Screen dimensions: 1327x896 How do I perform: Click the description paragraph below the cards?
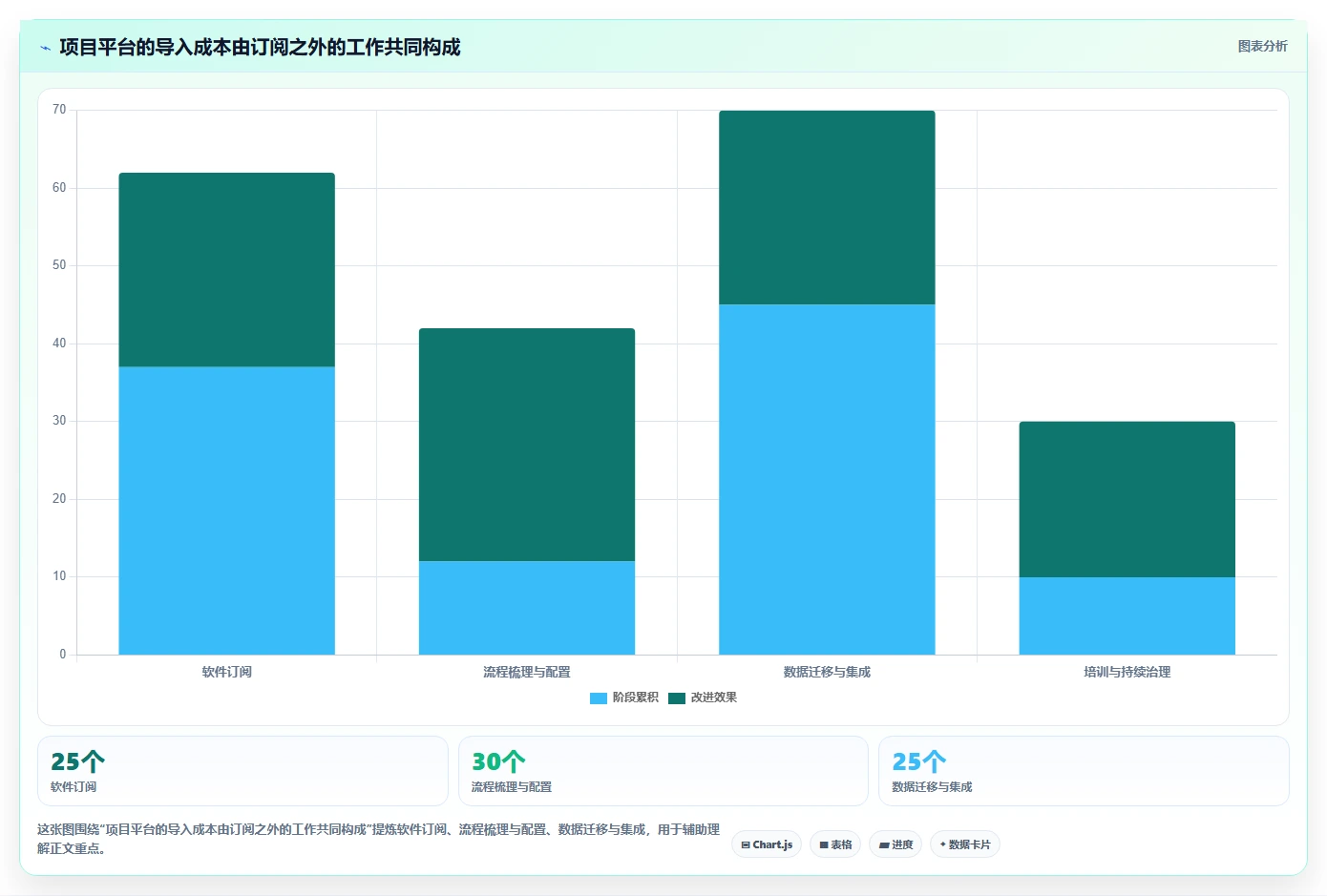click(379, 839)
